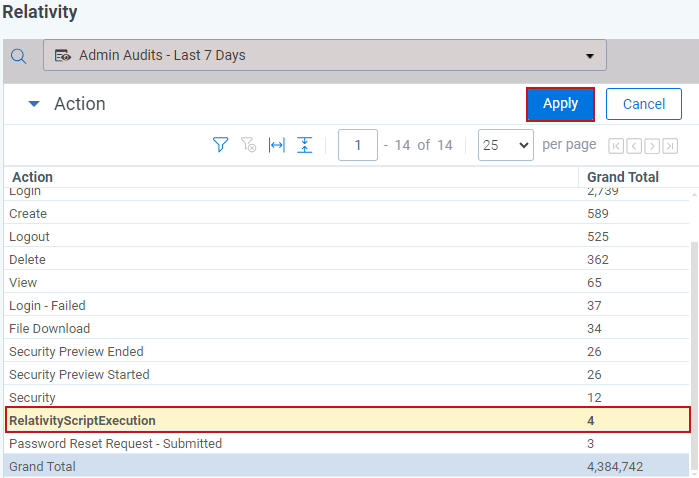The height and width of the screenshot is (478, 699).
Task: Select Password Reset Request - Submitted row
Action: point(346,444)
